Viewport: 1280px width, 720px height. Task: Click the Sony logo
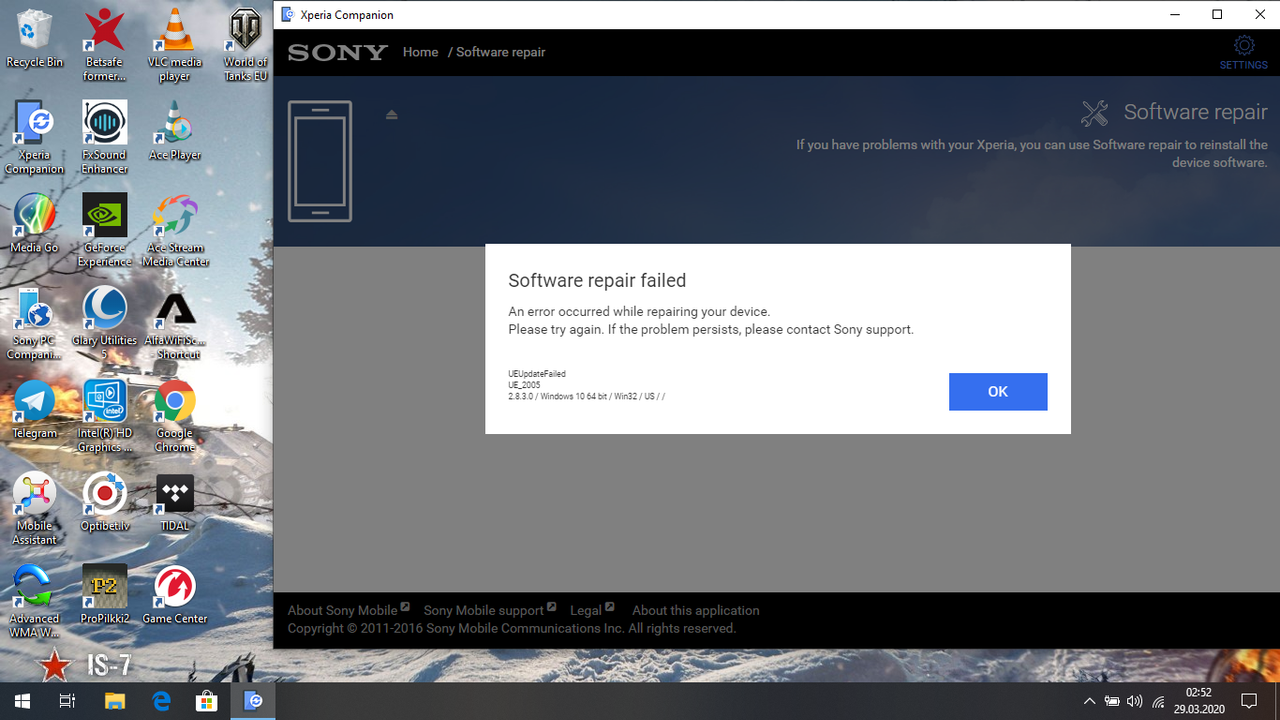coord(337,53)
